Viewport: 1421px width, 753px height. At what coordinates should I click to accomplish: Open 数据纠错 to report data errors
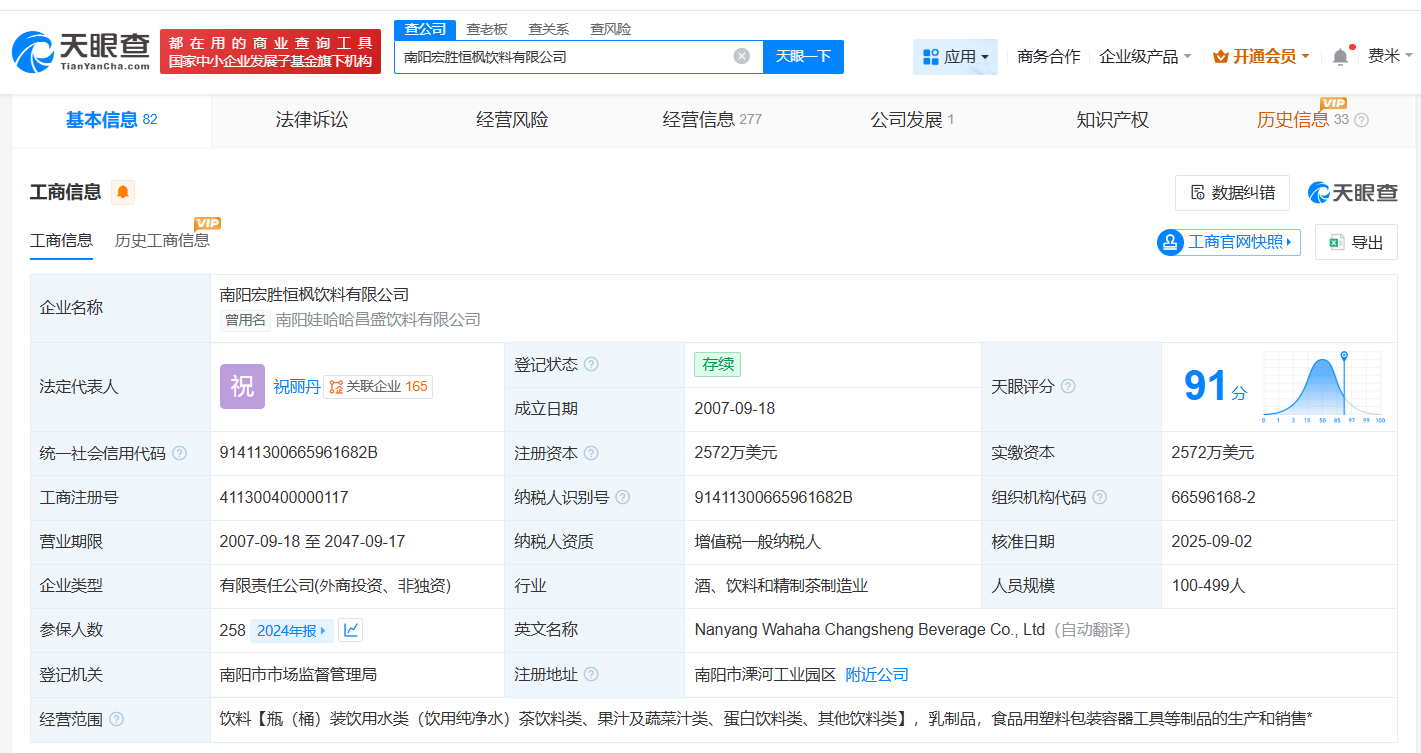click(x=1232, y=192)
